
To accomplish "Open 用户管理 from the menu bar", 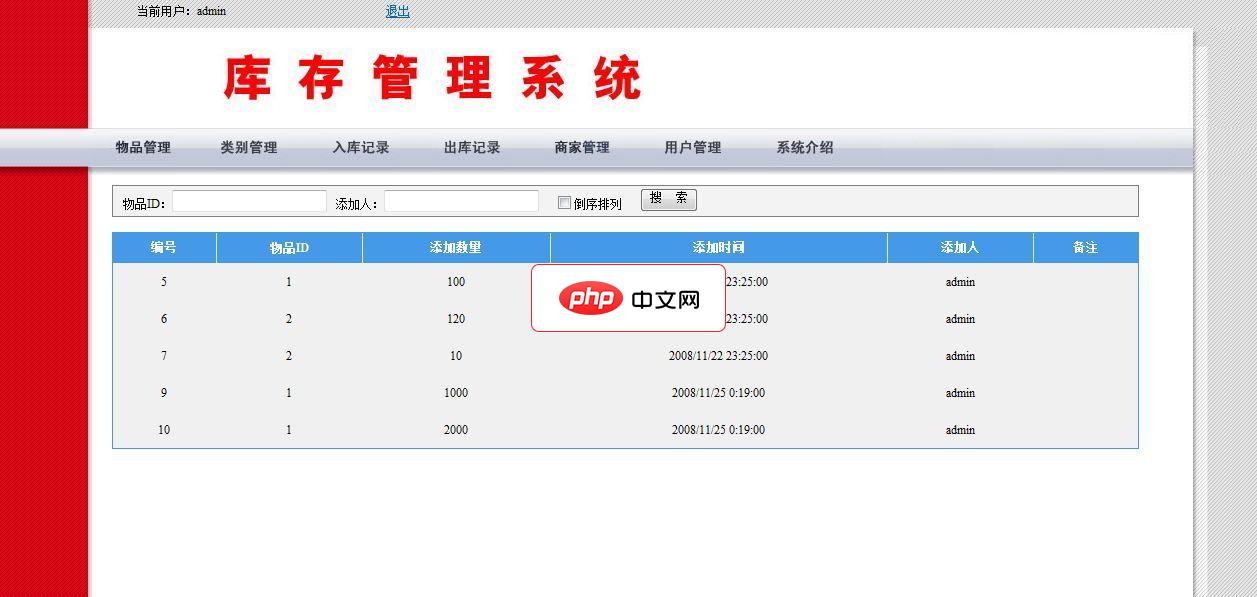I will (692, 146).
